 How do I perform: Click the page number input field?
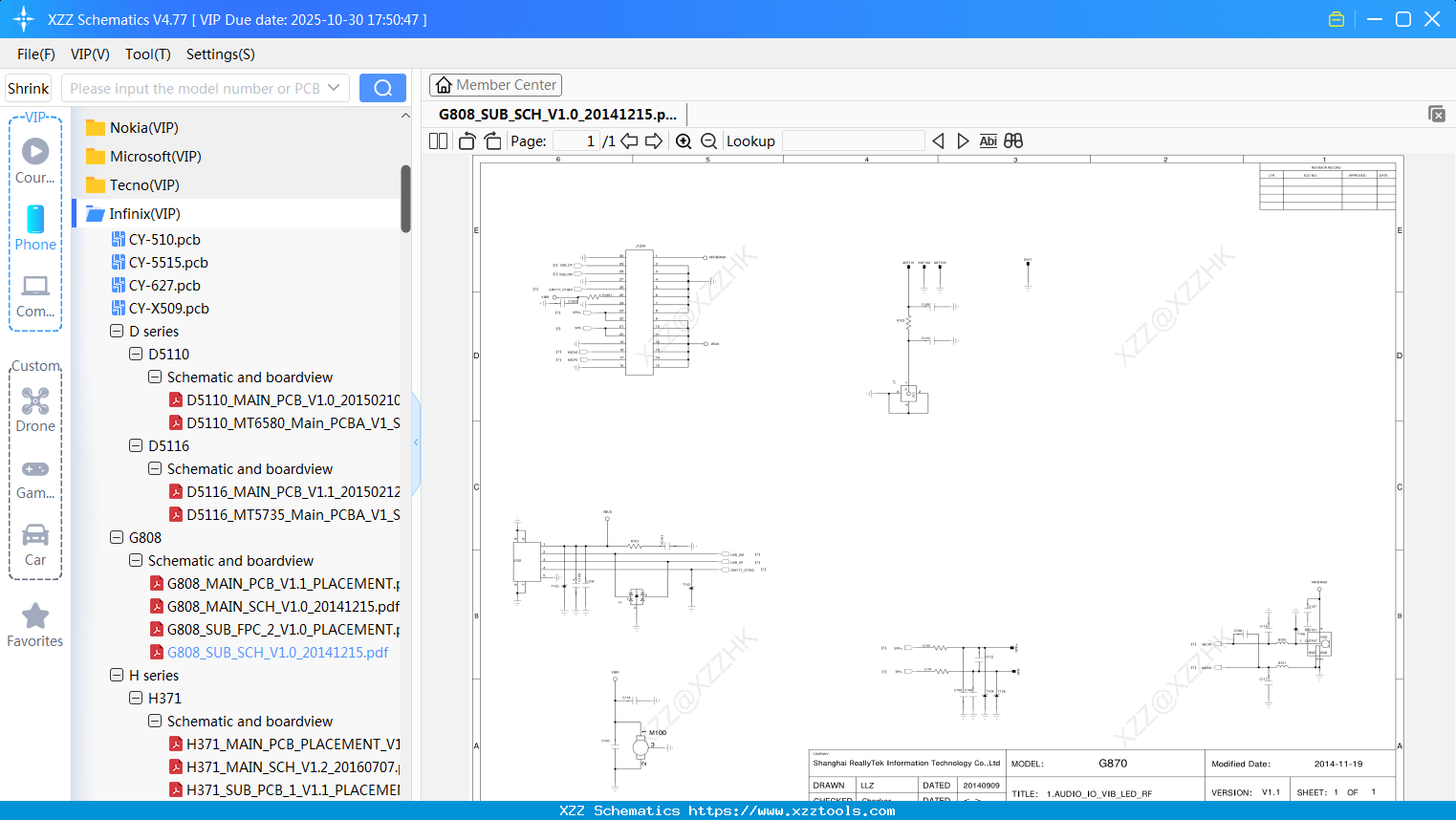click(x=575, y=140)
